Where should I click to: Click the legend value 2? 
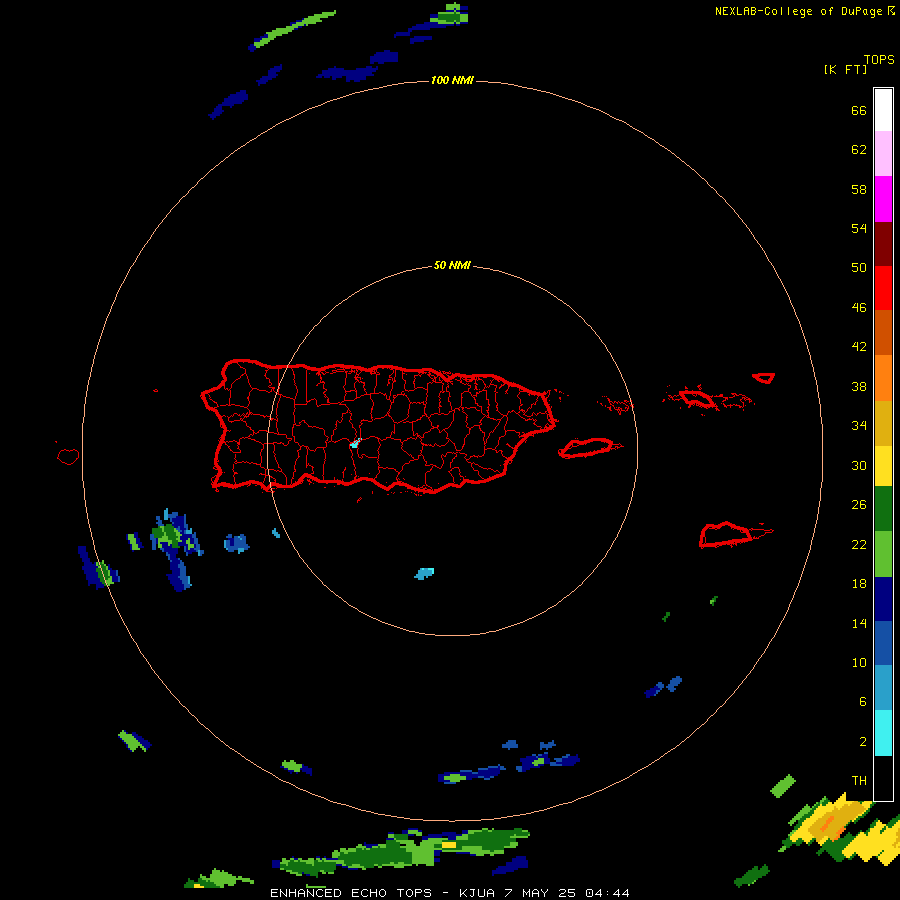pos(862,742)
